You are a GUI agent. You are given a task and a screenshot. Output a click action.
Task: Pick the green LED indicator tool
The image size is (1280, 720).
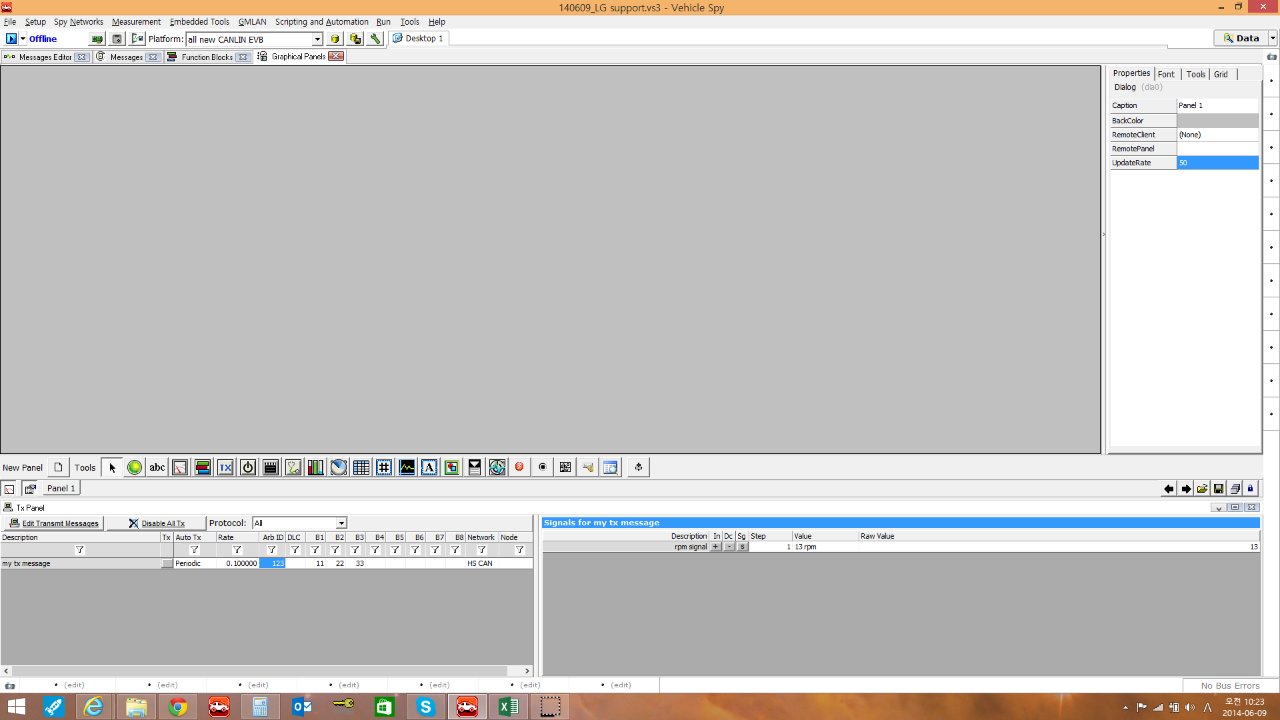coord(134,467)
